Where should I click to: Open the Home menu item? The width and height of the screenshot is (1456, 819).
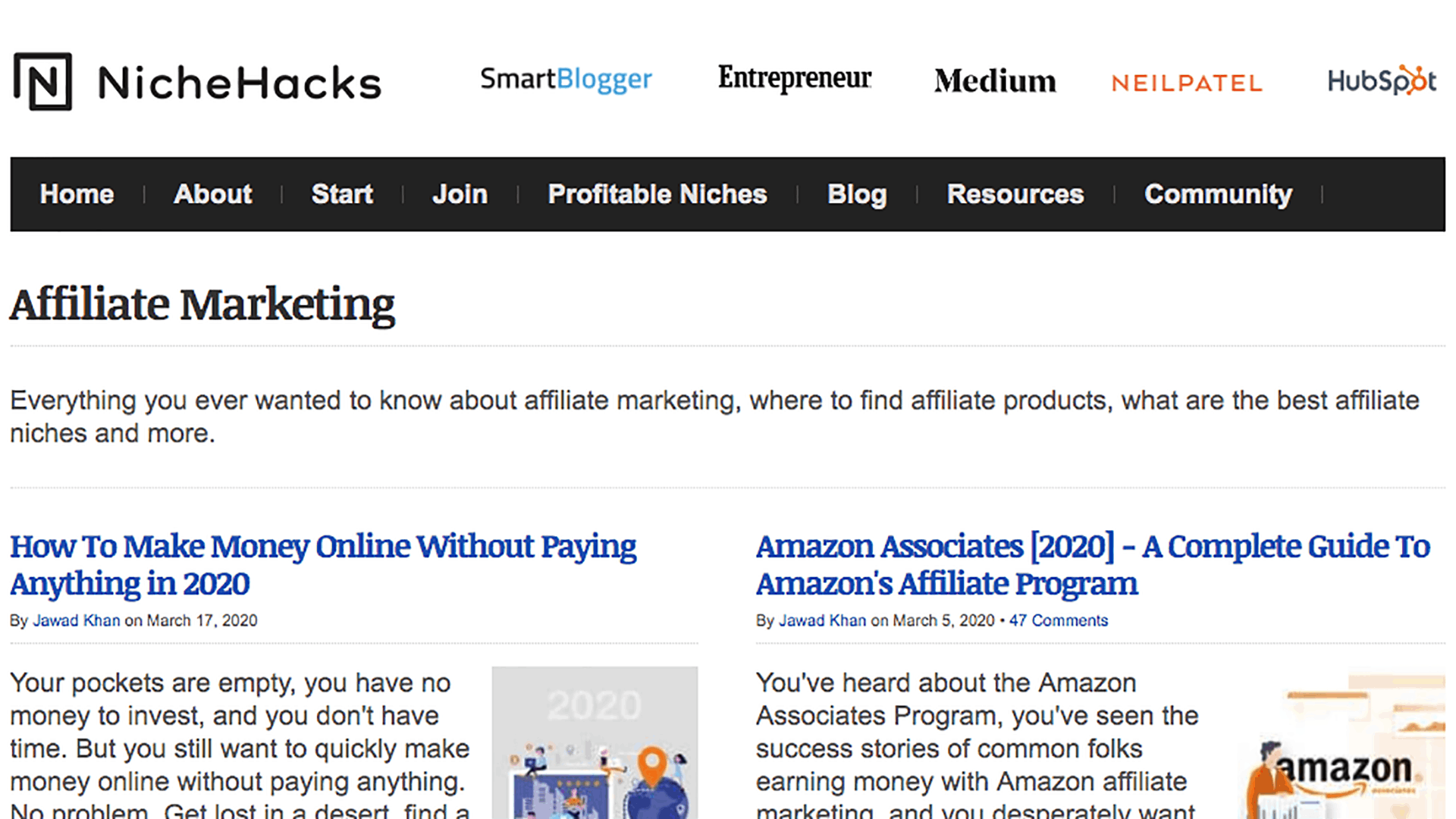pos(77,194)
